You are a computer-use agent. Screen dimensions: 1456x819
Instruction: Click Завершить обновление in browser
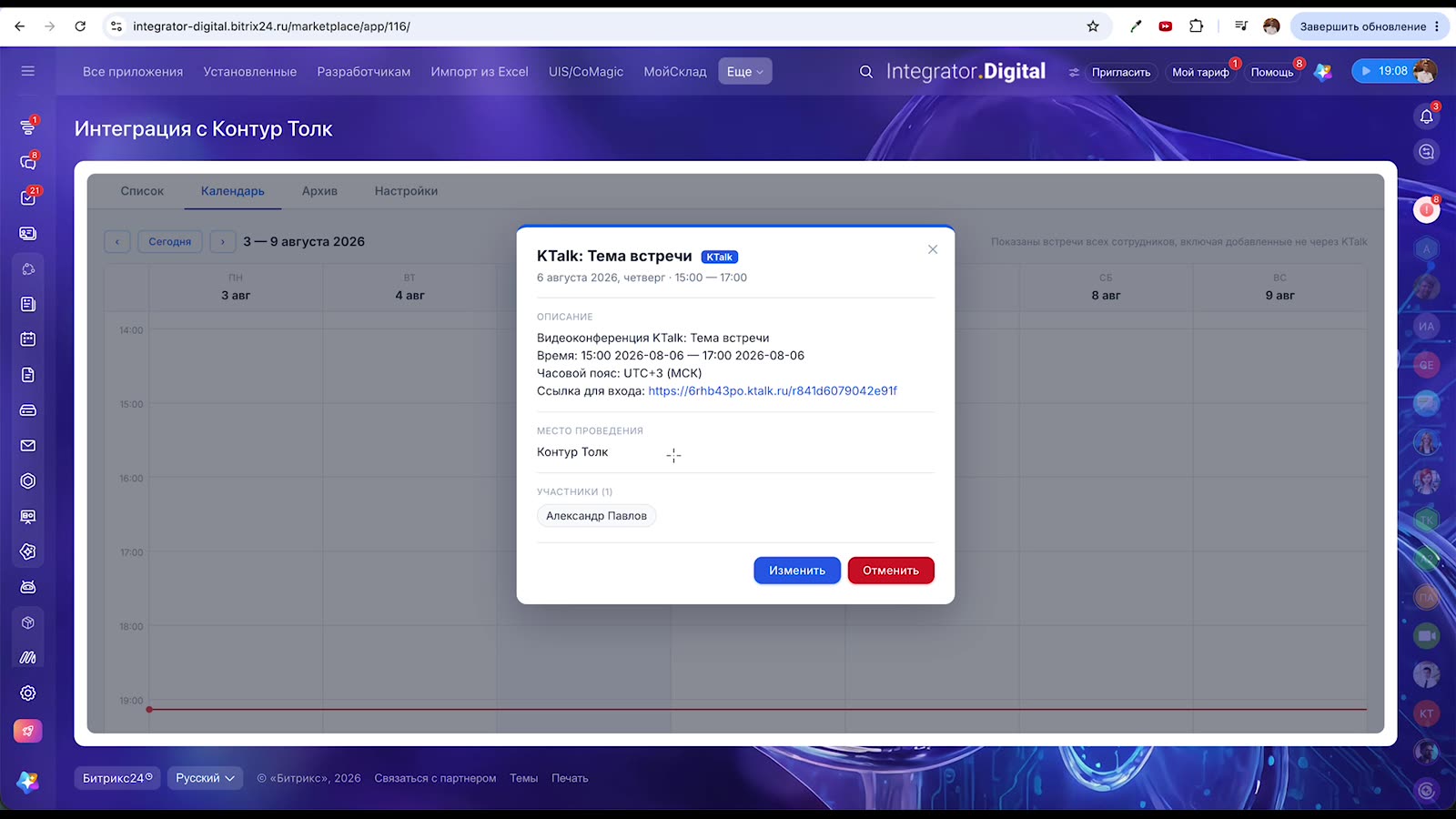(1370, 26)
